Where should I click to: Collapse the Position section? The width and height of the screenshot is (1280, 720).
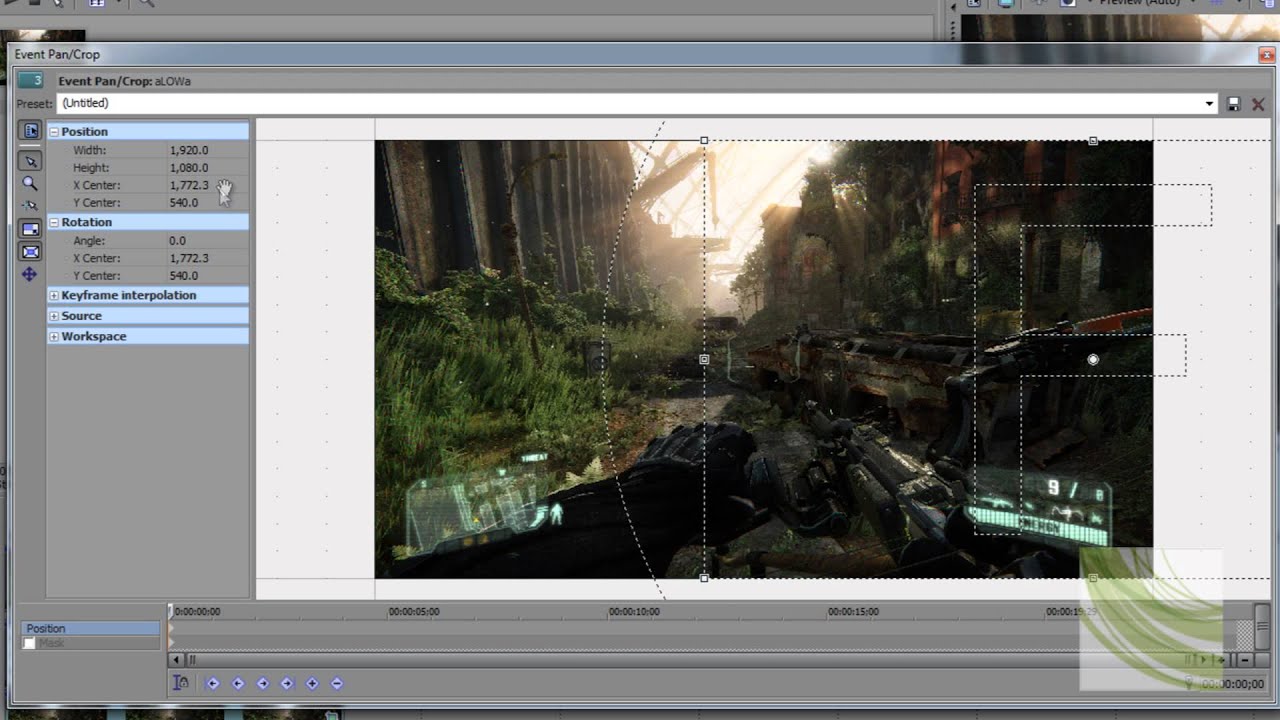pyautogui.click(x=54, y=132)
